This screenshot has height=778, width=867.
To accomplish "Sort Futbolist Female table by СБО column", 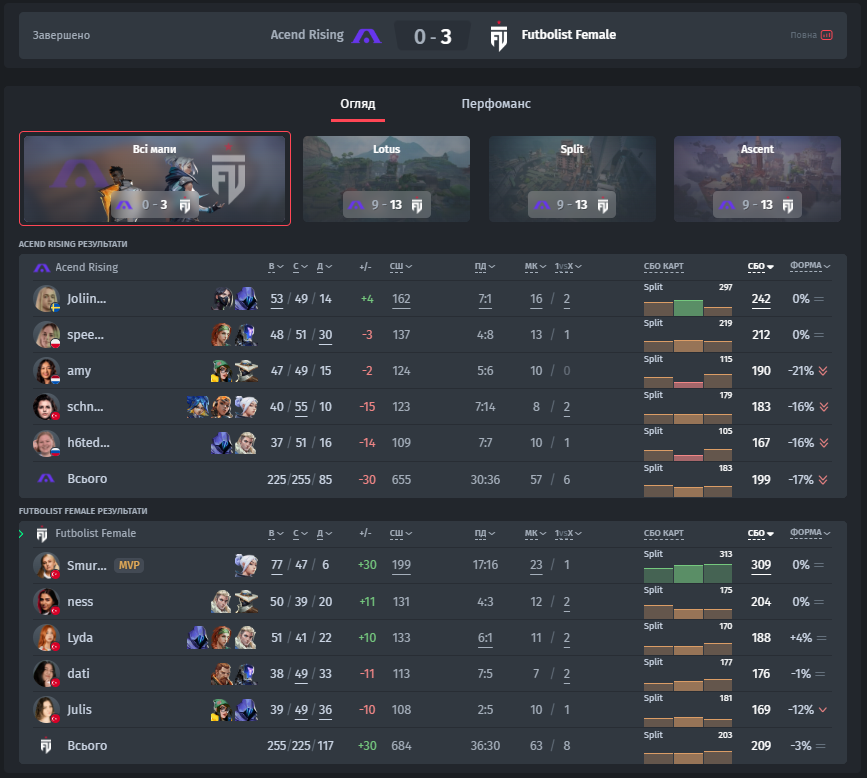I will (x=761, y=534).
